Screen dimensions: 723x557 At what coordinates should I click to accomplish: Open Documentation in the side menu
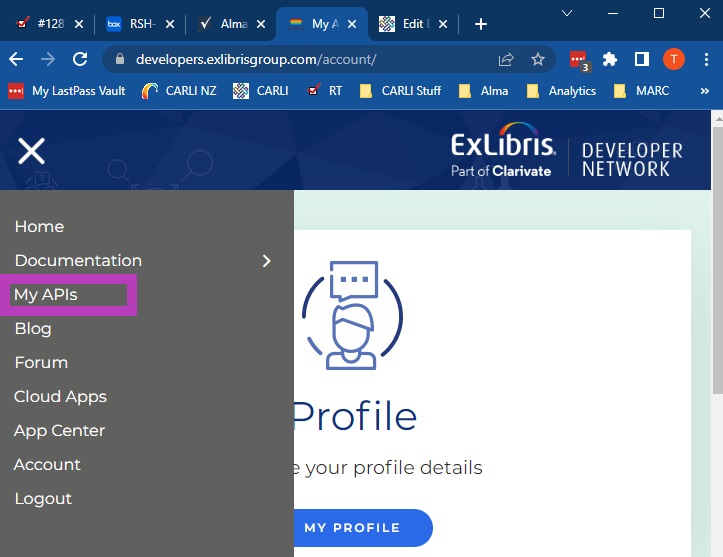[x=78, y=261]
